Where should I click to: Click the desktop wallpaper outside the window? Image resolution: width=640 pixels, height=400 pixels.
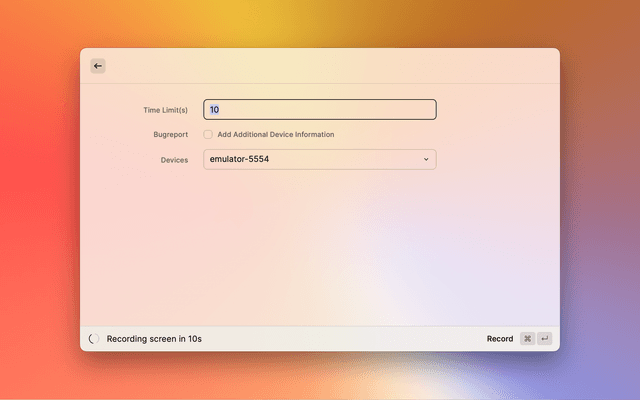(x=40, y=200)
